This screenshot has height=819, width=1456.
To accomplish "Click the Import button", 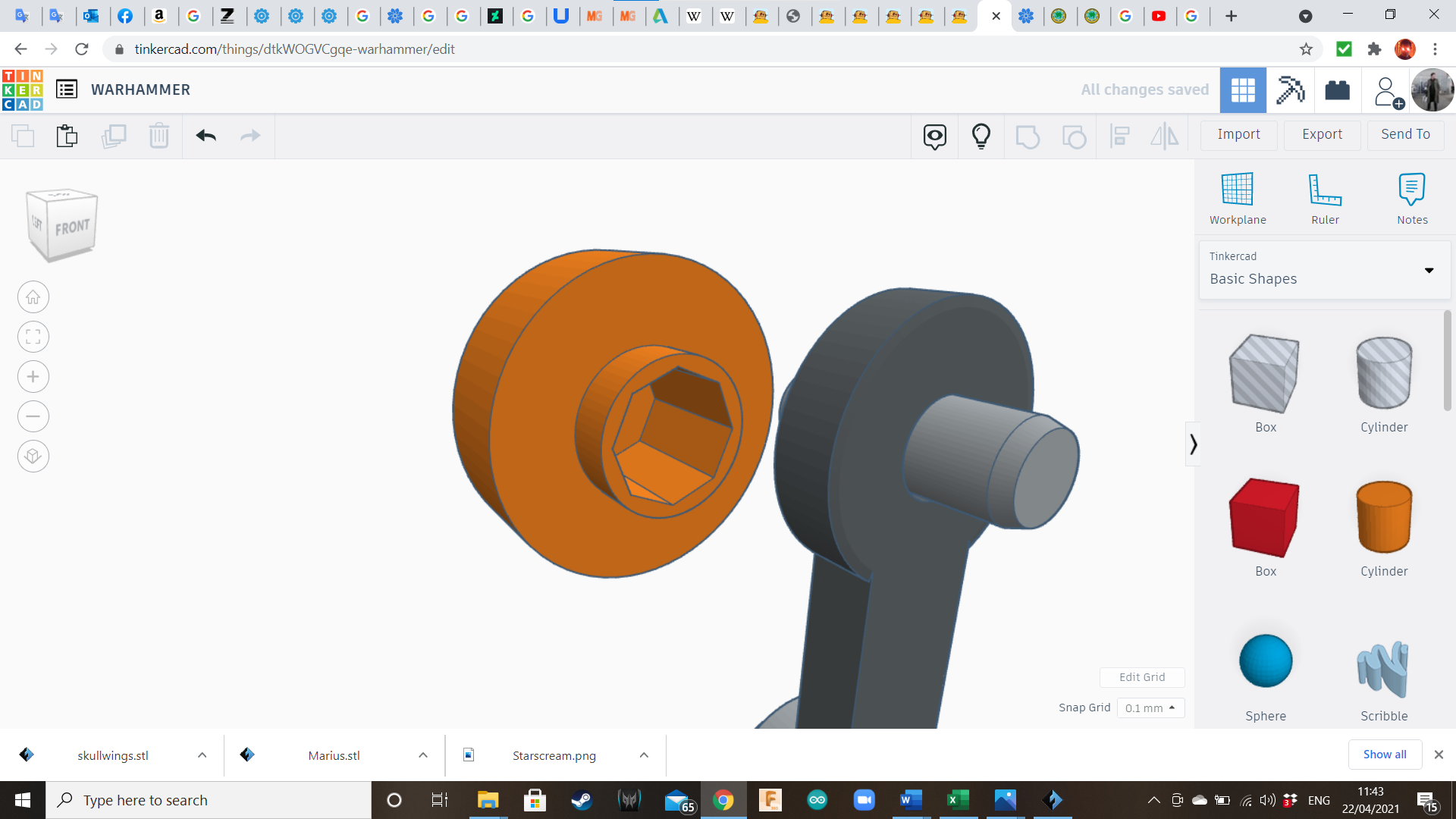I will point(1238,134).
